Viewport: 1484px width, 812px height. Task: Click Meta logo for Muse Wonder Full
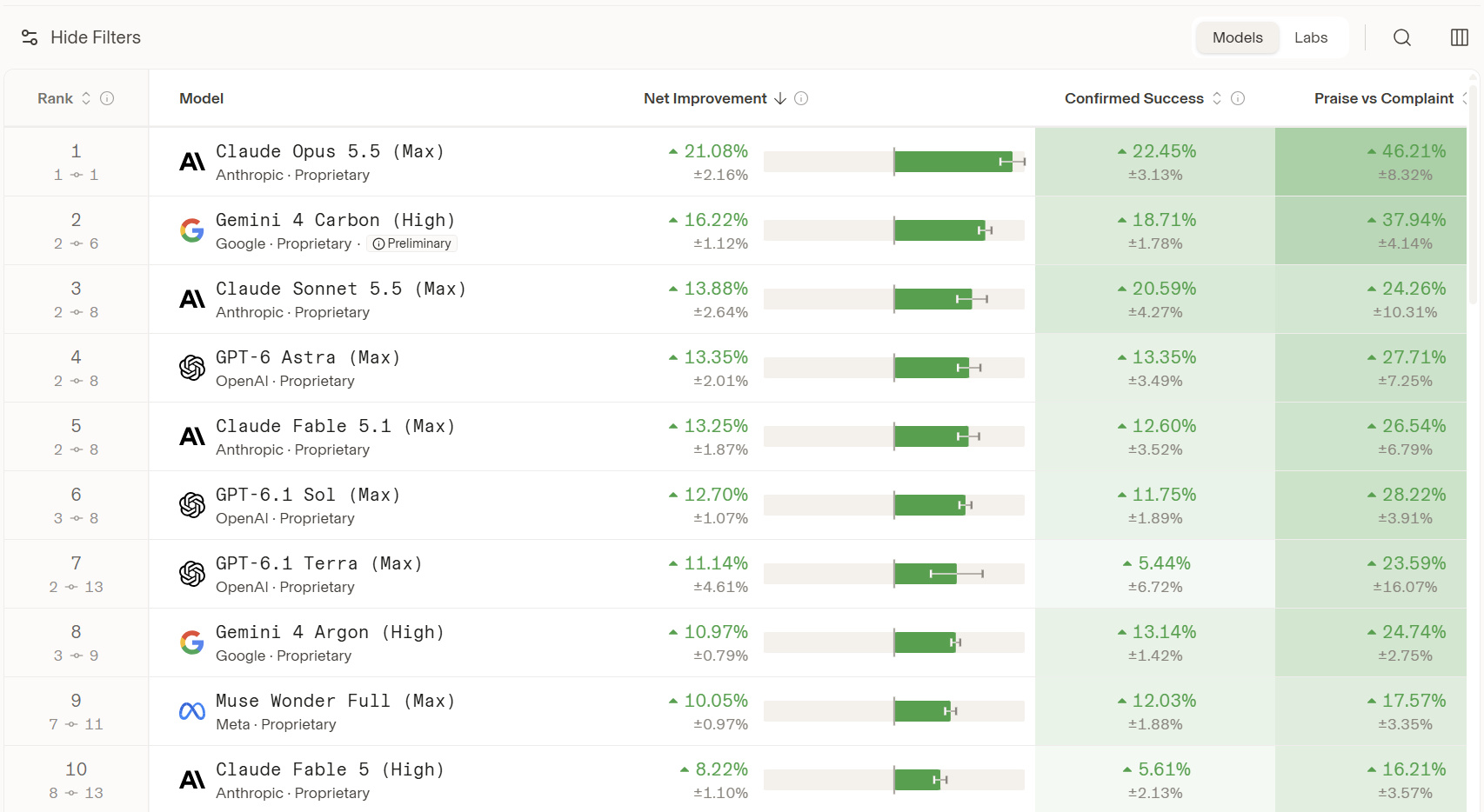pos(192,711)
